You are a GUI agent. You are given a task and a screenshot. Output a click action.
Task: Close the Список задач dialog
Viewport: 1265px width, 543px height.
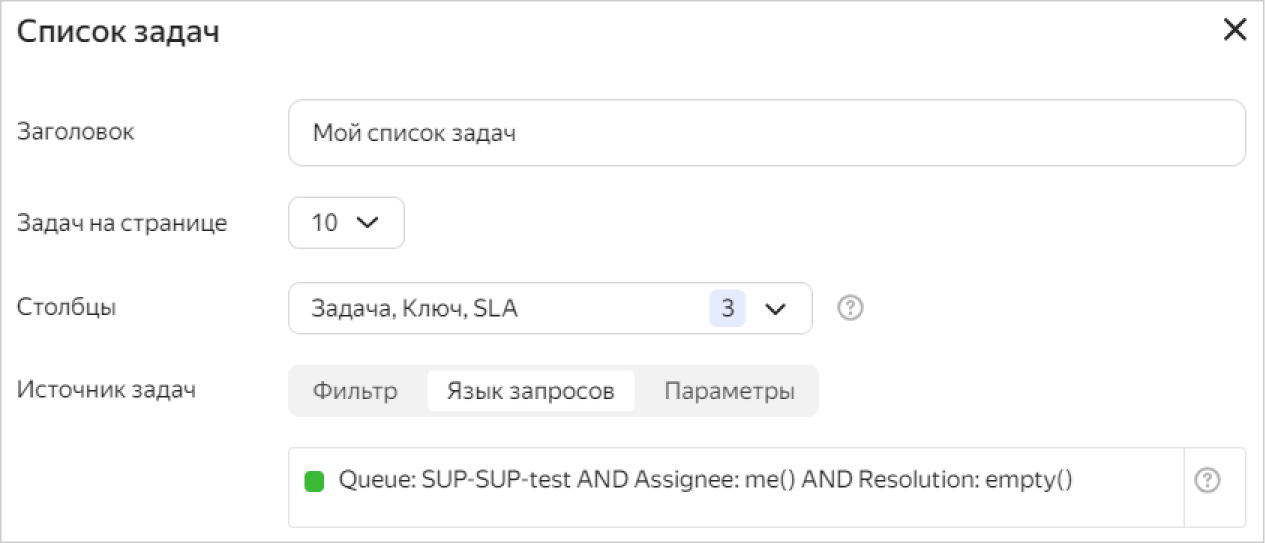1235,30
